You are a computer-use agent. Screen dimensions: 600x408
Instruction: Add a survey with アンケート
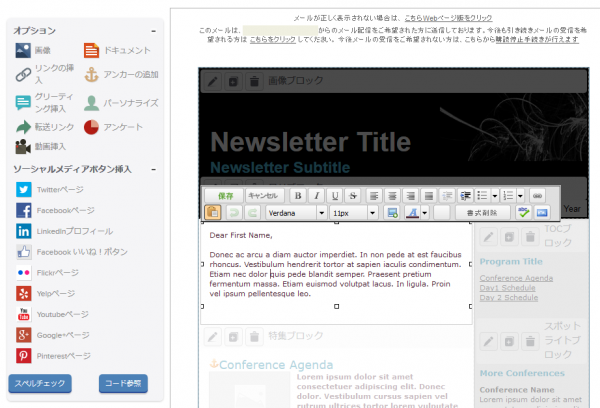point(113,127)
